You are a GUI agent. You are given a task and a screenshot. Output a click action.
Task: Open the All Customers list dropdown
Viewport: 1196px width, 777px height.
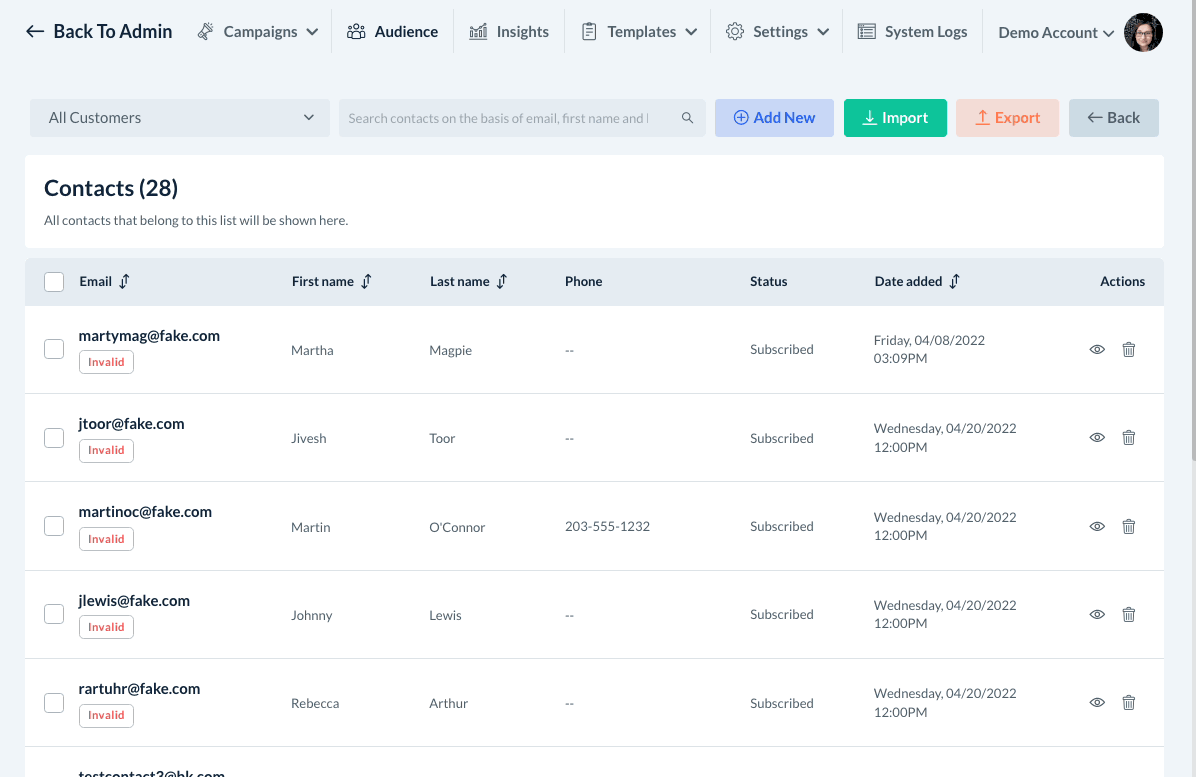coord(180,117)
